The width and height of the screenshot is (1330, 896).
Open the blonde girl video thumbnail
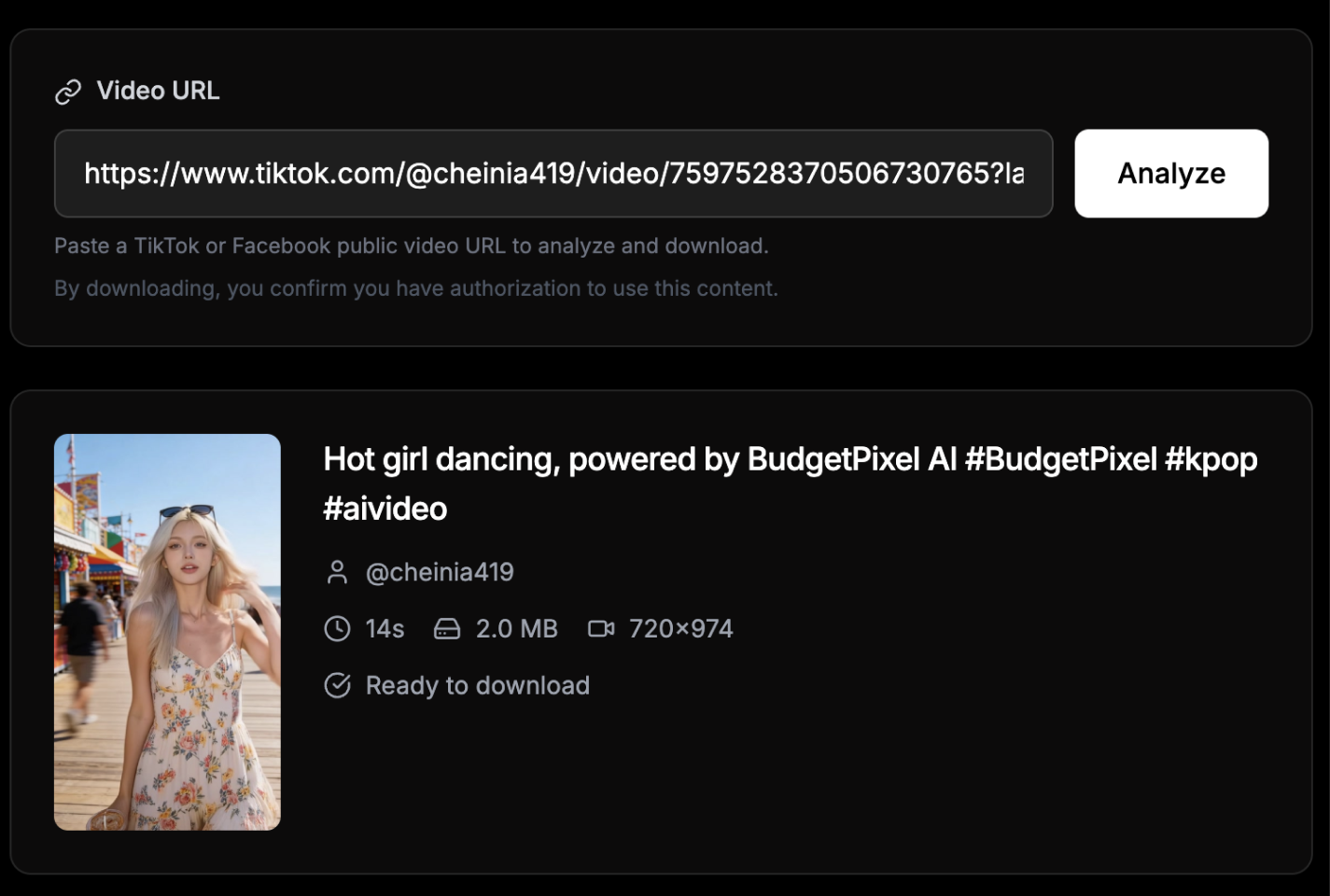(x=167, y=632)
